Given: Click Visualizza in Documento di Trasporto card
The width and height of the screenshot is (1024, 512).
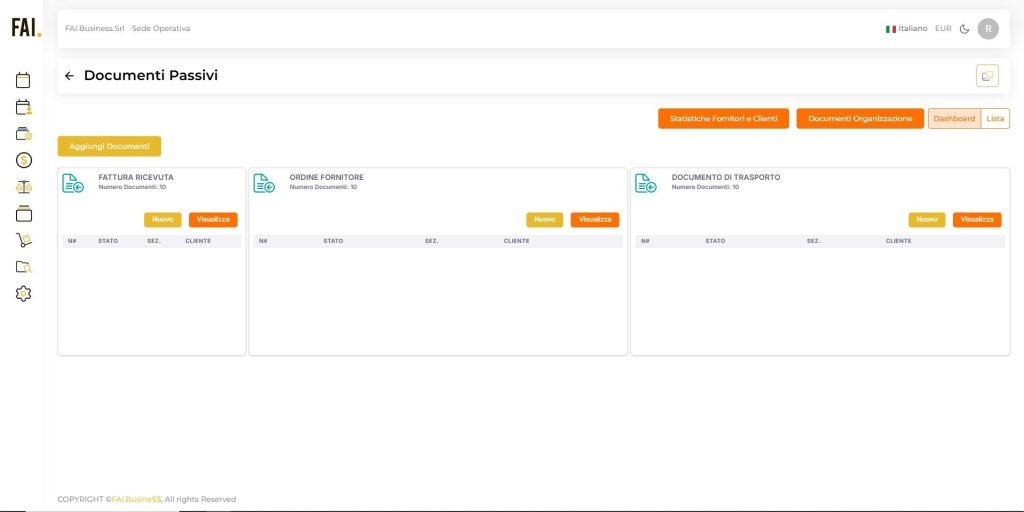Looking at the screenshot, I should click(976, 219).
